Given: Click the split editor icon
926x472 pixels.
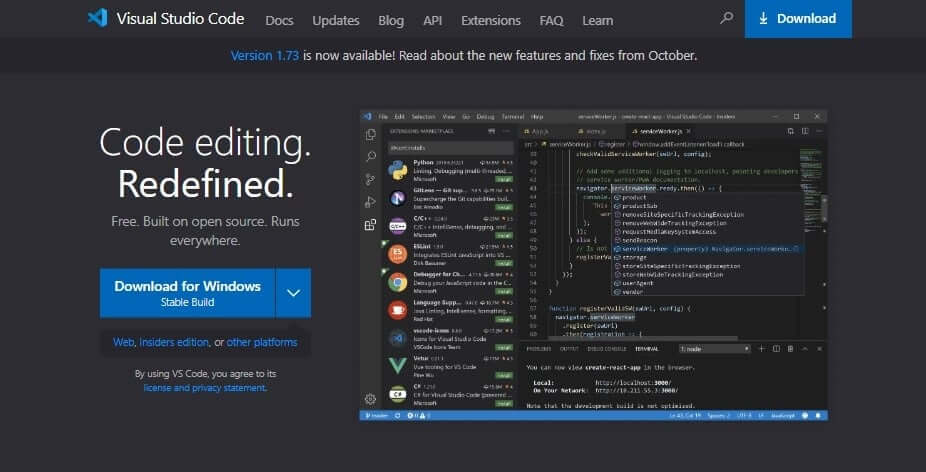Looking at the screenshot, I should coord(804,131).
